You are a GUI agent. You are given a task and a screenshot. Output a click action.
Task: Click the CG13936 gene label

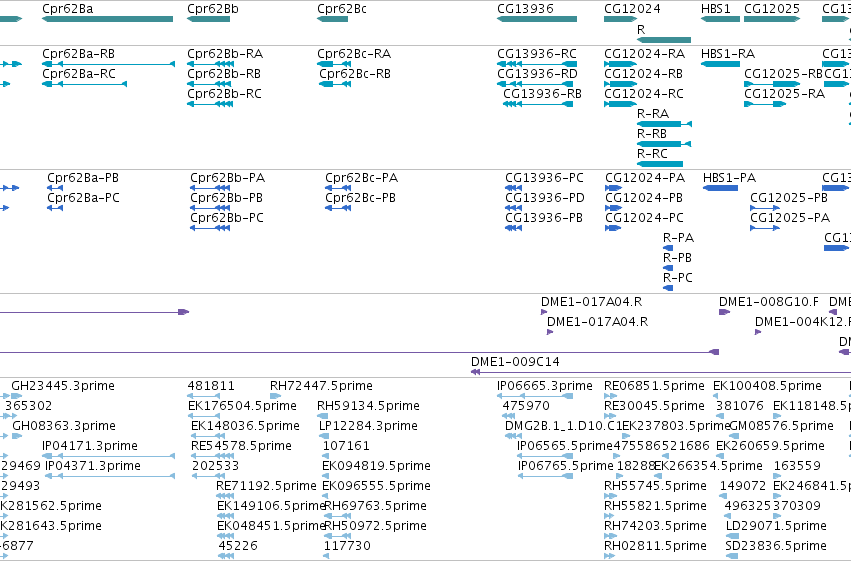point(525,9)
